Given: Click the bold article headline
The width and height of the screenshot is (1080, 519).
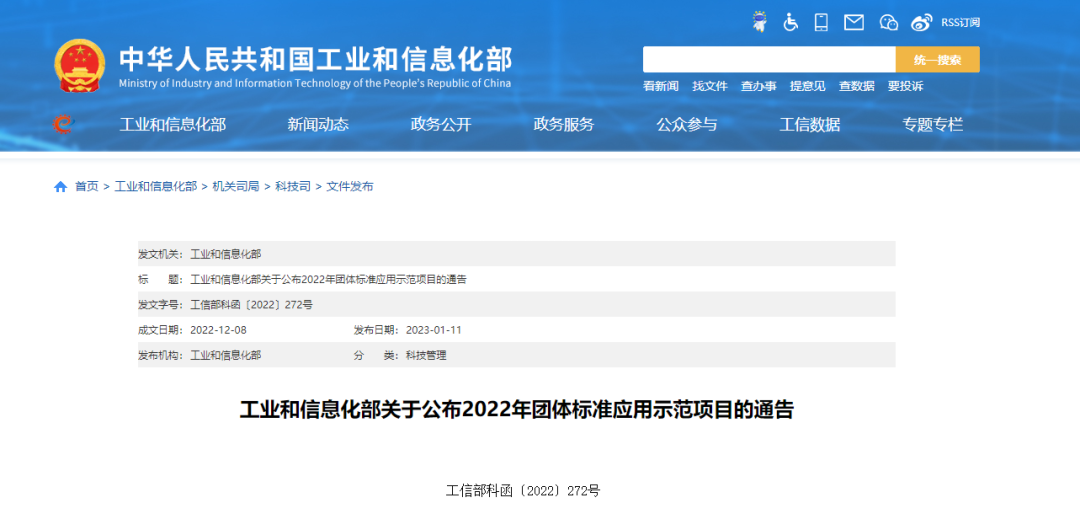Looking at the screenshot, I should [517, 410].
